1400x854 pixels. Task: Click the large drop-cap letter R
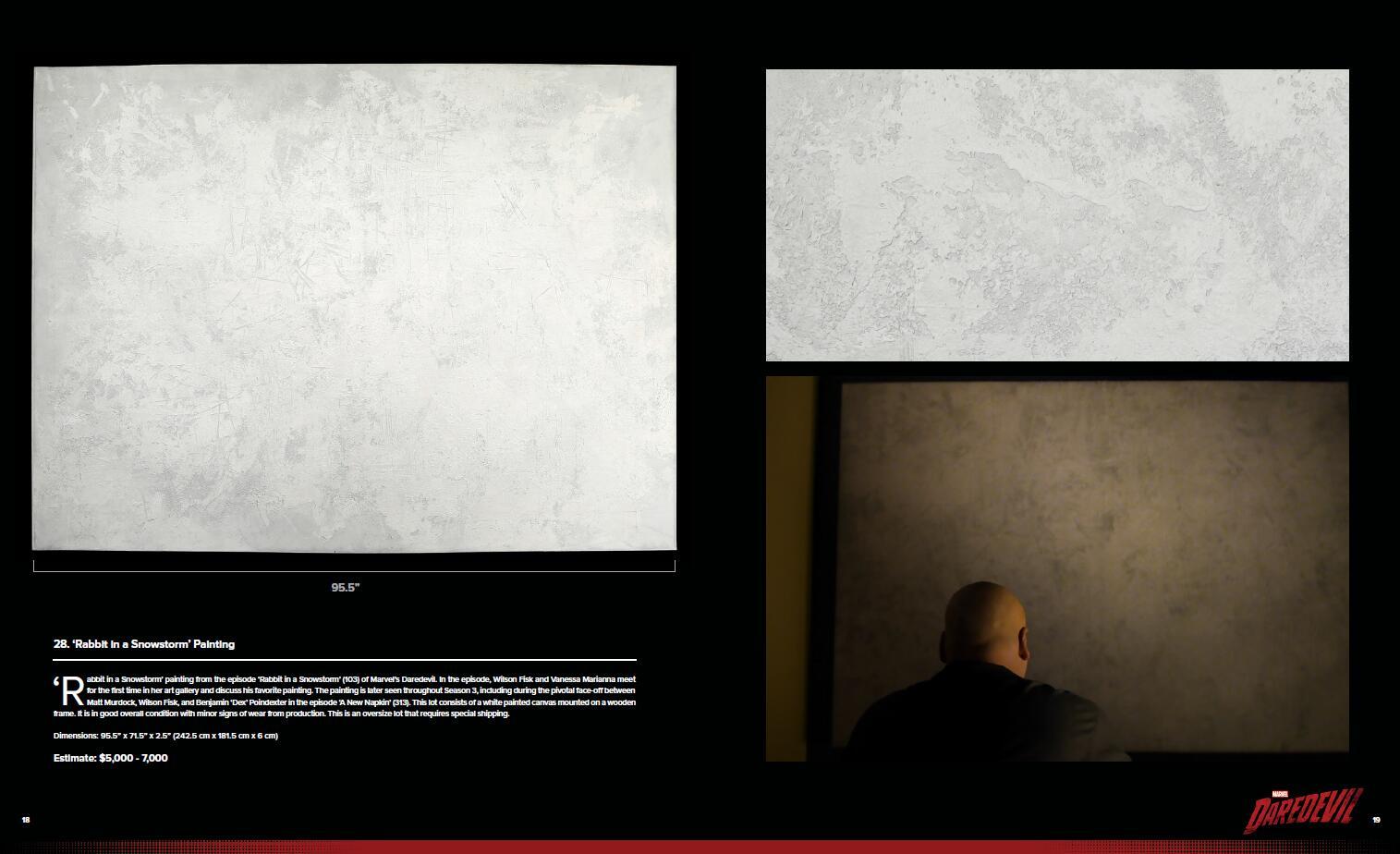pos(72,690)
